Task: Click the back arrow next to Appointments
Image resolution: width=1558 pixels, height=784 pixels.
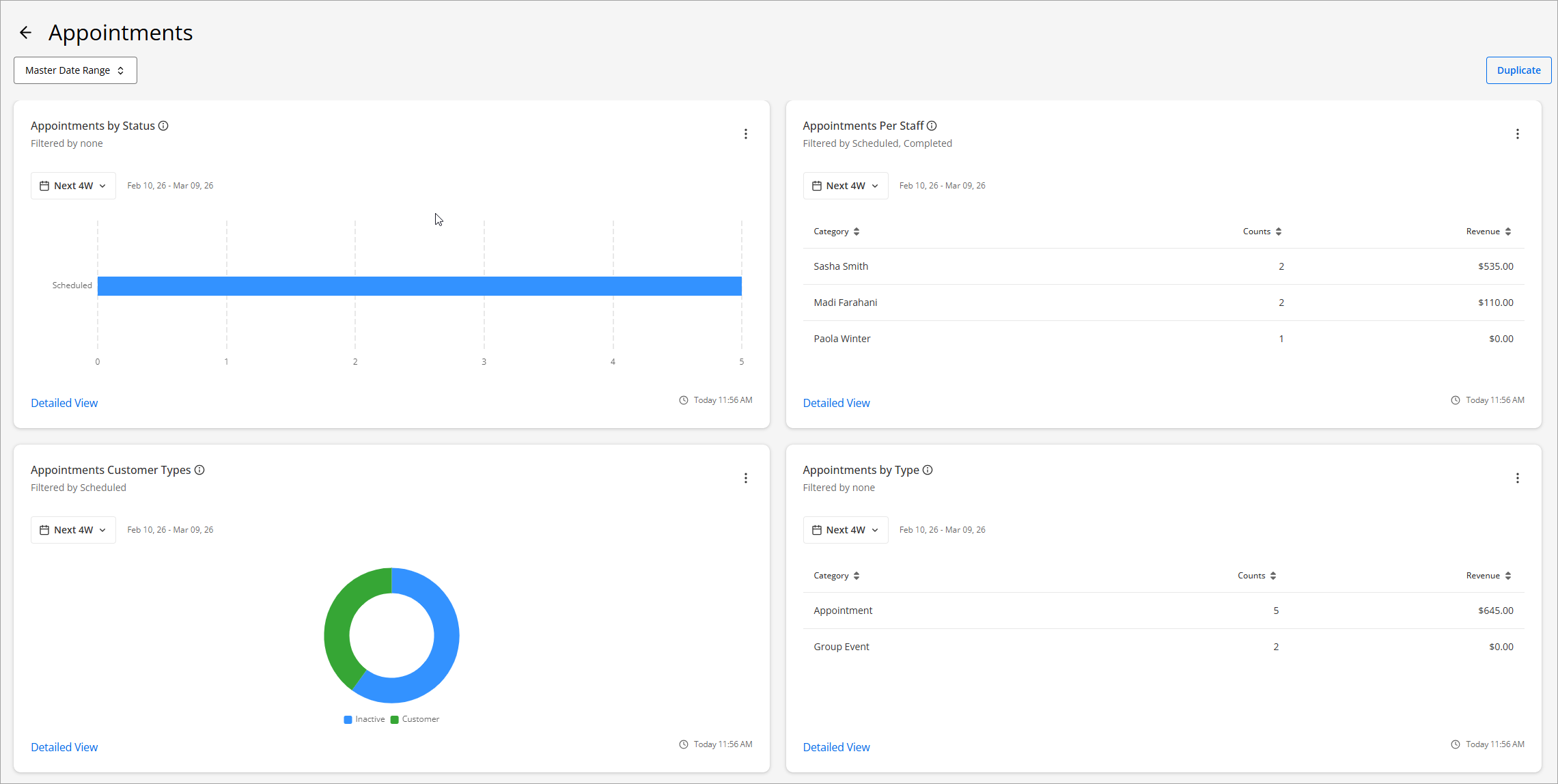Action: click(x=26, y=33)
